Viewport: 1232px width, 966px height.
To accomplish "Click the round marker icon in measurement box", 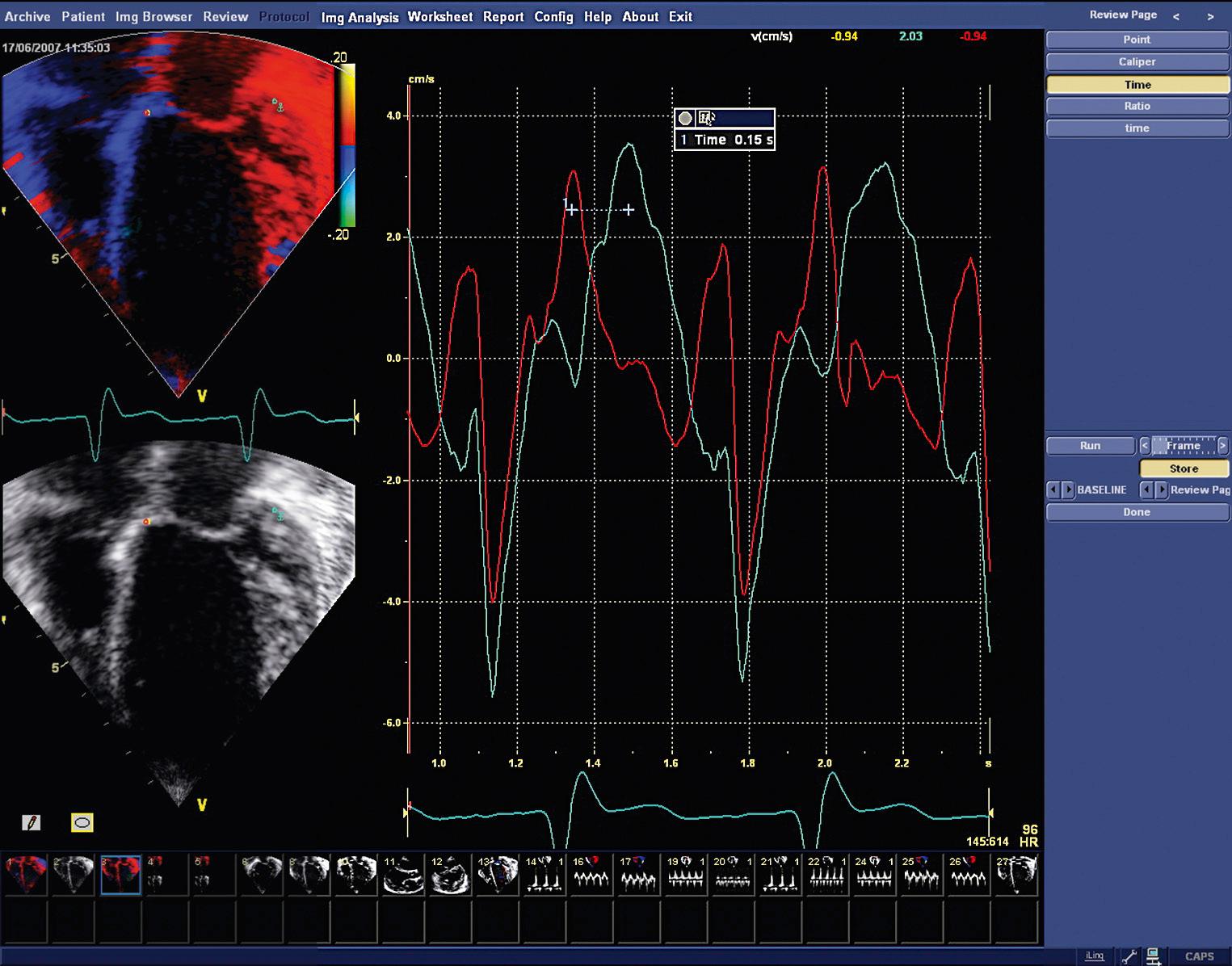I will point(685,118).
